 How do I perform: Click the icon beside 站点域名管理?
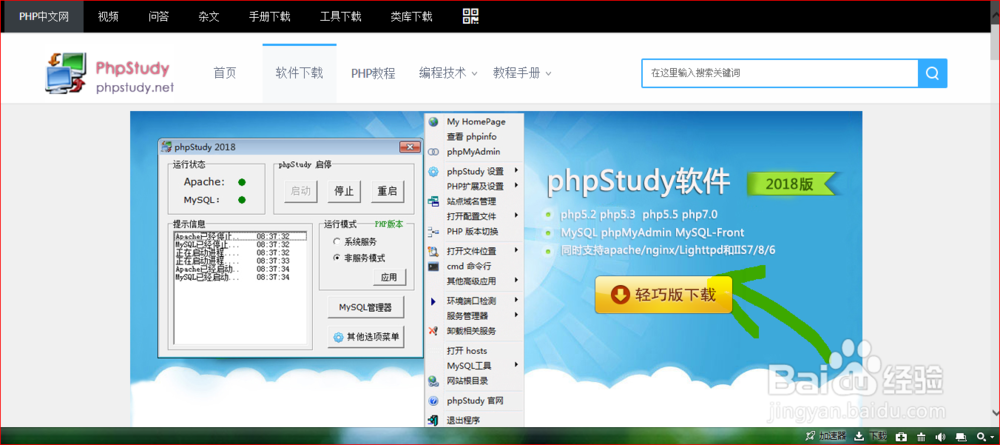[x=434, y=201]
